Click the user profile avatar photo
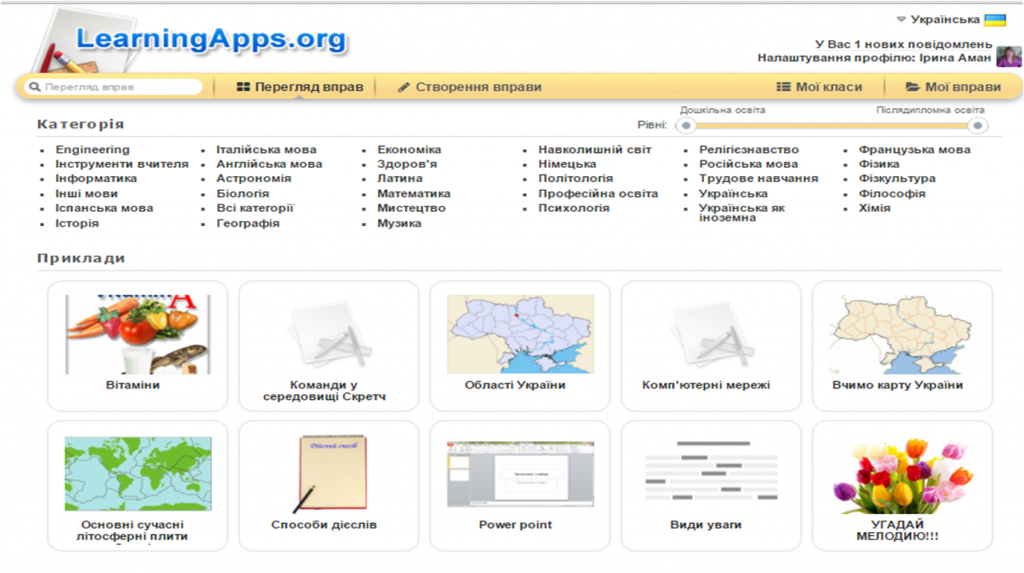1024x573 pixels. [x=1008, y=56]
